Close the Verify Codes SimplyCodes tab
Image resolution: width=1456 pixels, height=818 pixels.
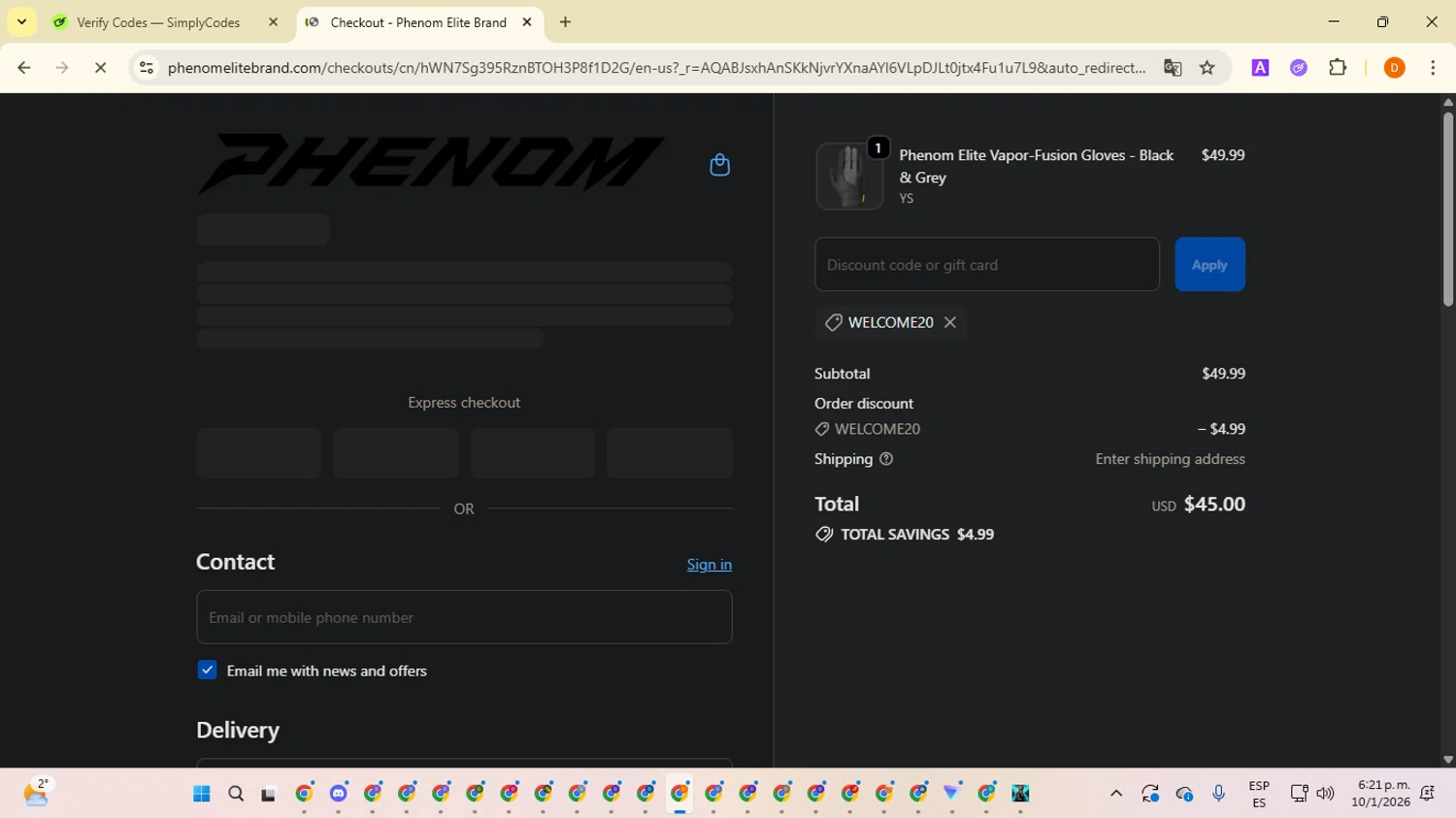coord(273,22)
